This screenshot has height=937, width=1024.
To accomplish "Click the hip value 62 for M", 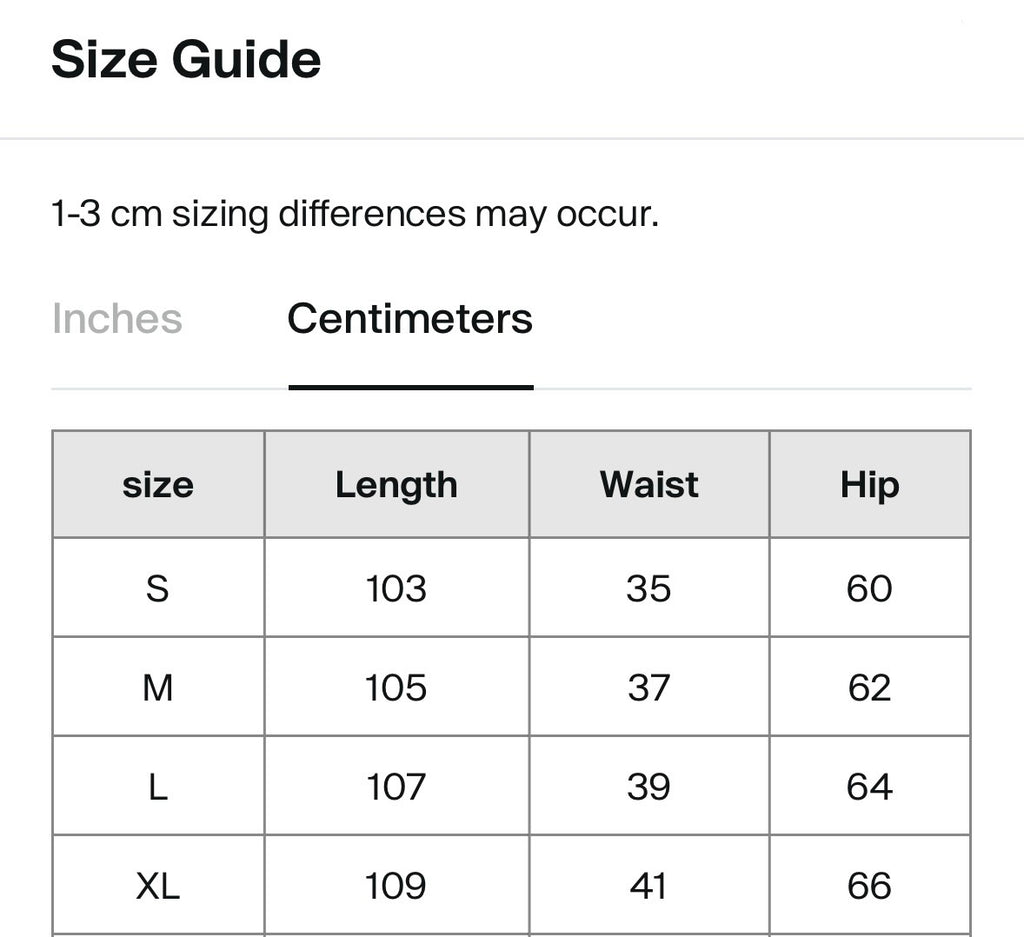I will point(869,688).
